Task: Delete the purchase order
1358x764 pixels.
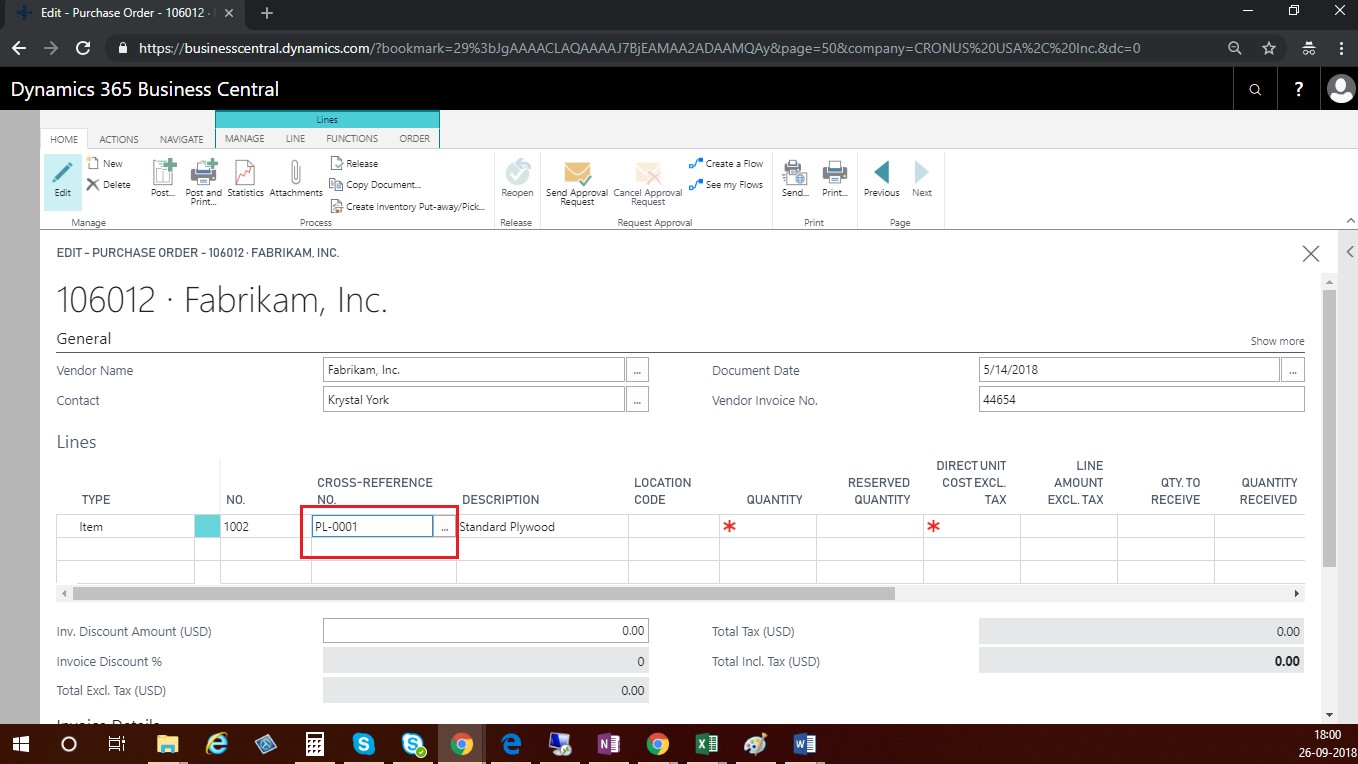Action: tap(108, 184)
